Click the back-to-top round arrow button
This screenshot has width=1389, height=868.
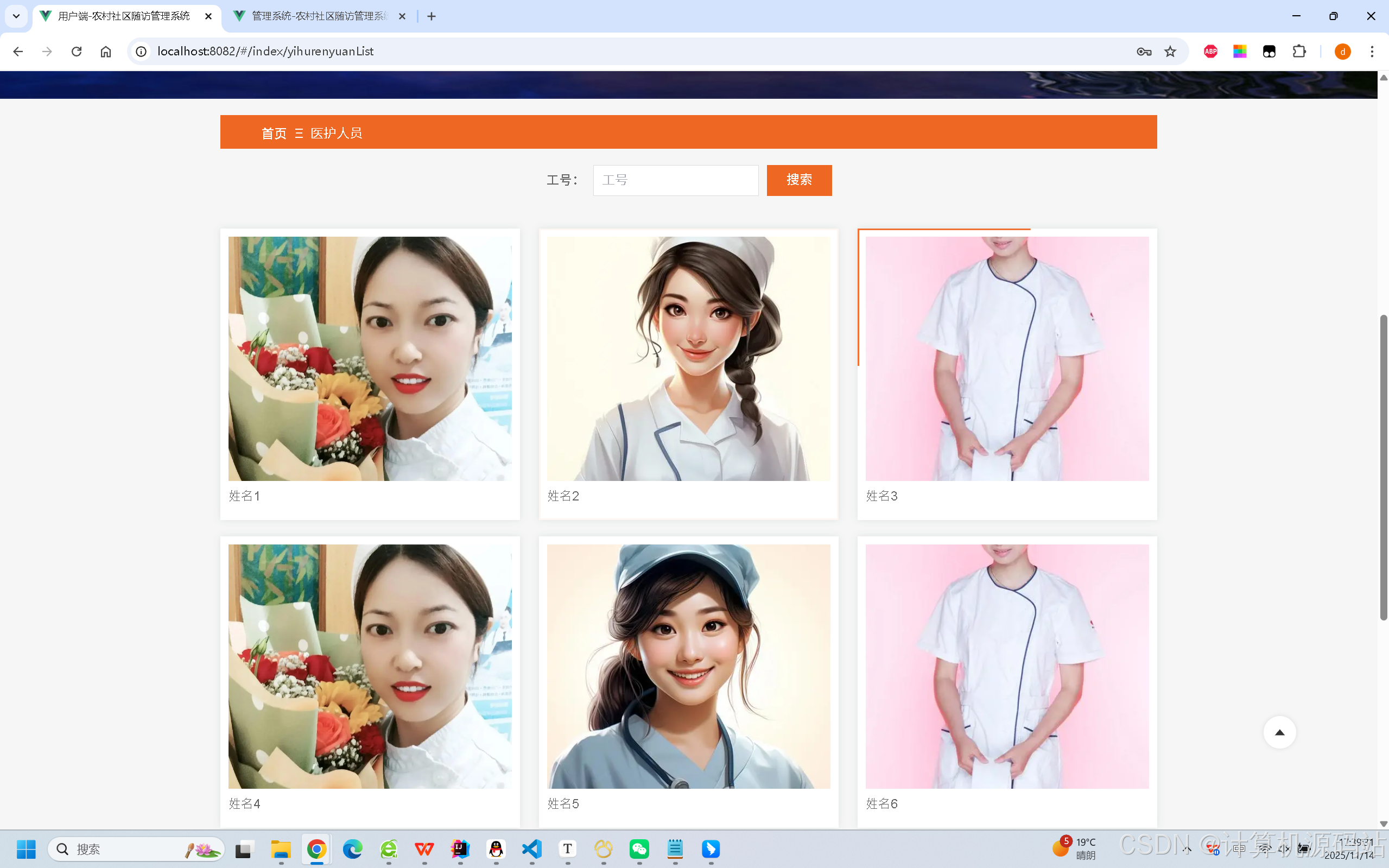point(1279,732)
